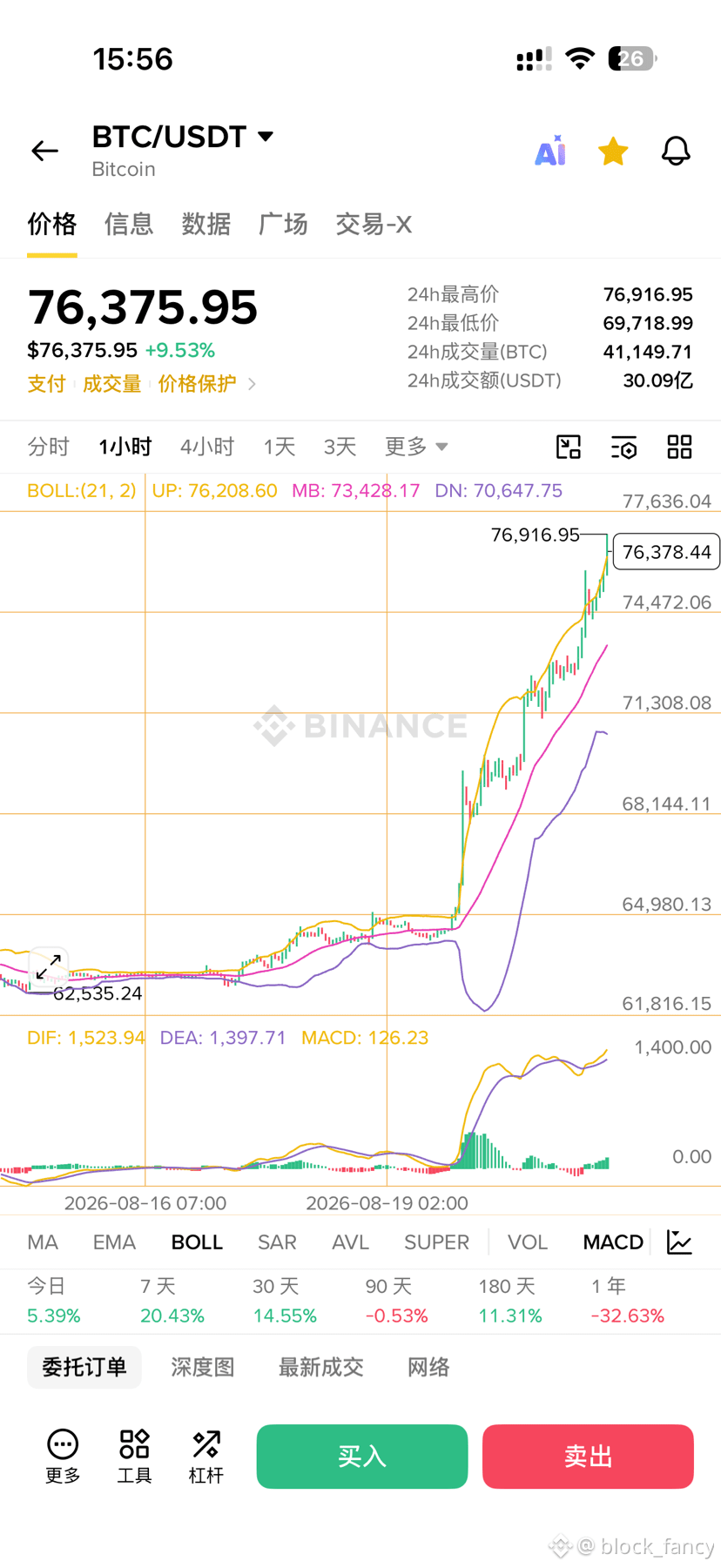Open the 支付 tag link
This screenshot has height=1568, width=721.
pyautogui.click(x=46, y=384)
